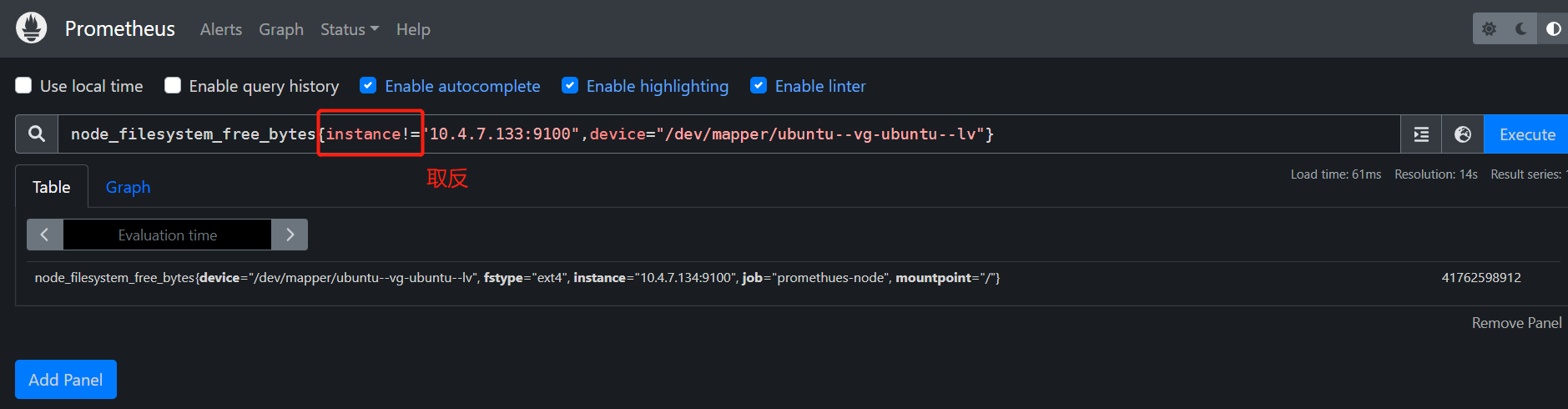Switch to light theme sun icon
Viewport: 1568px width, 409px height.
tap(1489, 29)
